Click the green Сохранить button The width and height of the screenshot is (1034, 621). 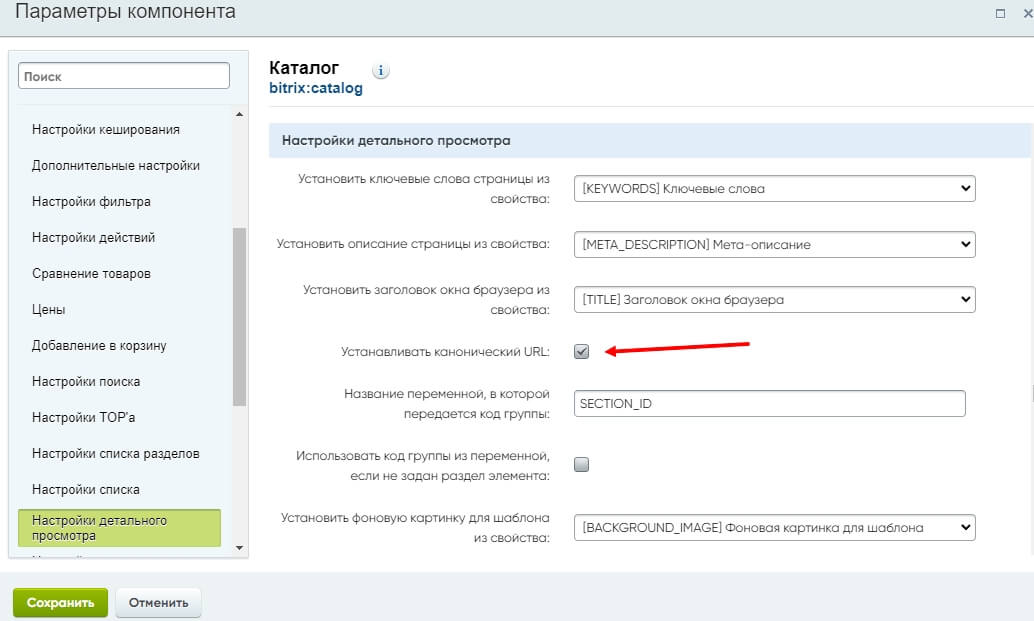click(x=60, y=603)
